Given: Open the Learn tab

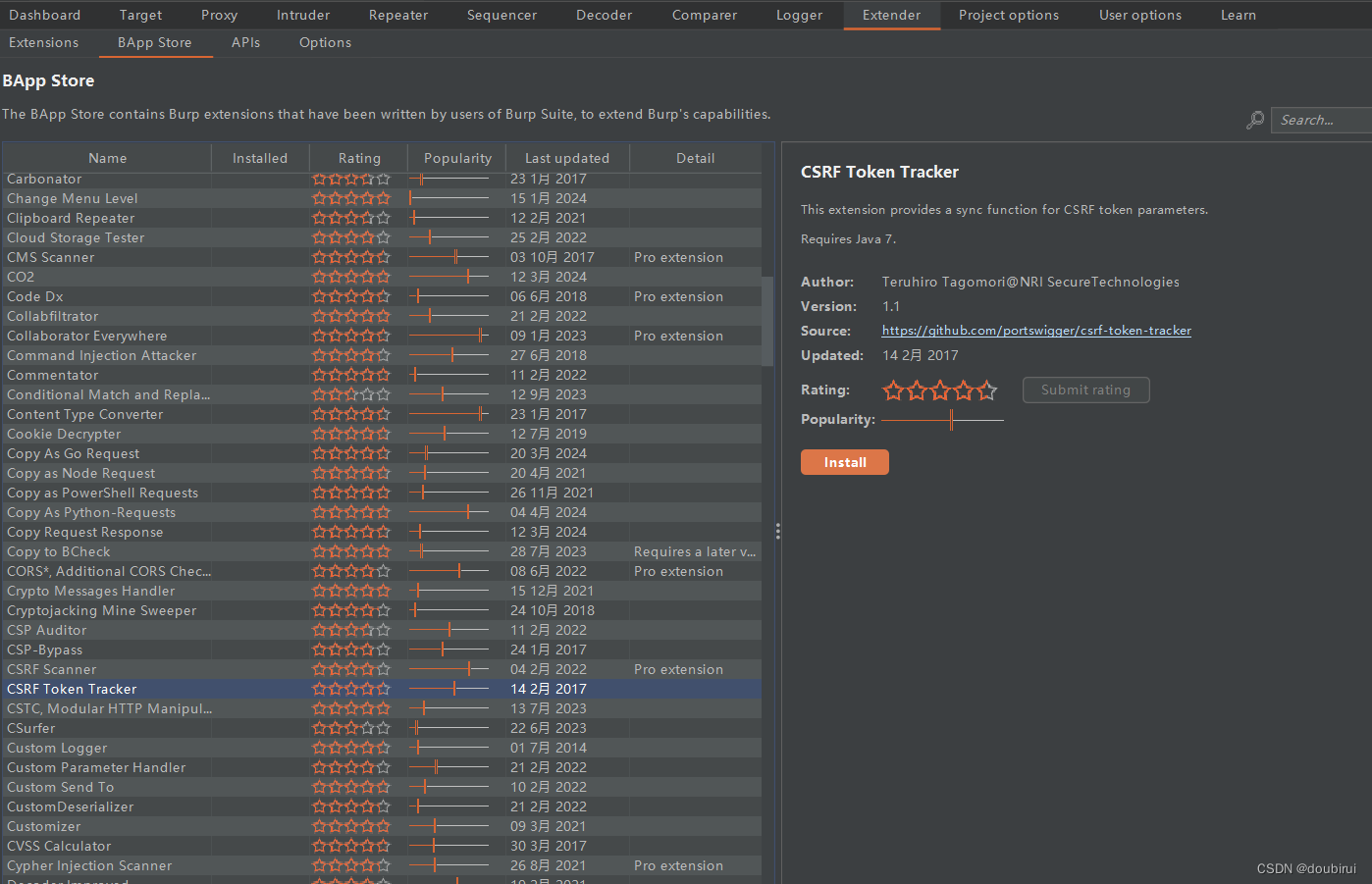Looking at the screenshot, I should 1239,15.
